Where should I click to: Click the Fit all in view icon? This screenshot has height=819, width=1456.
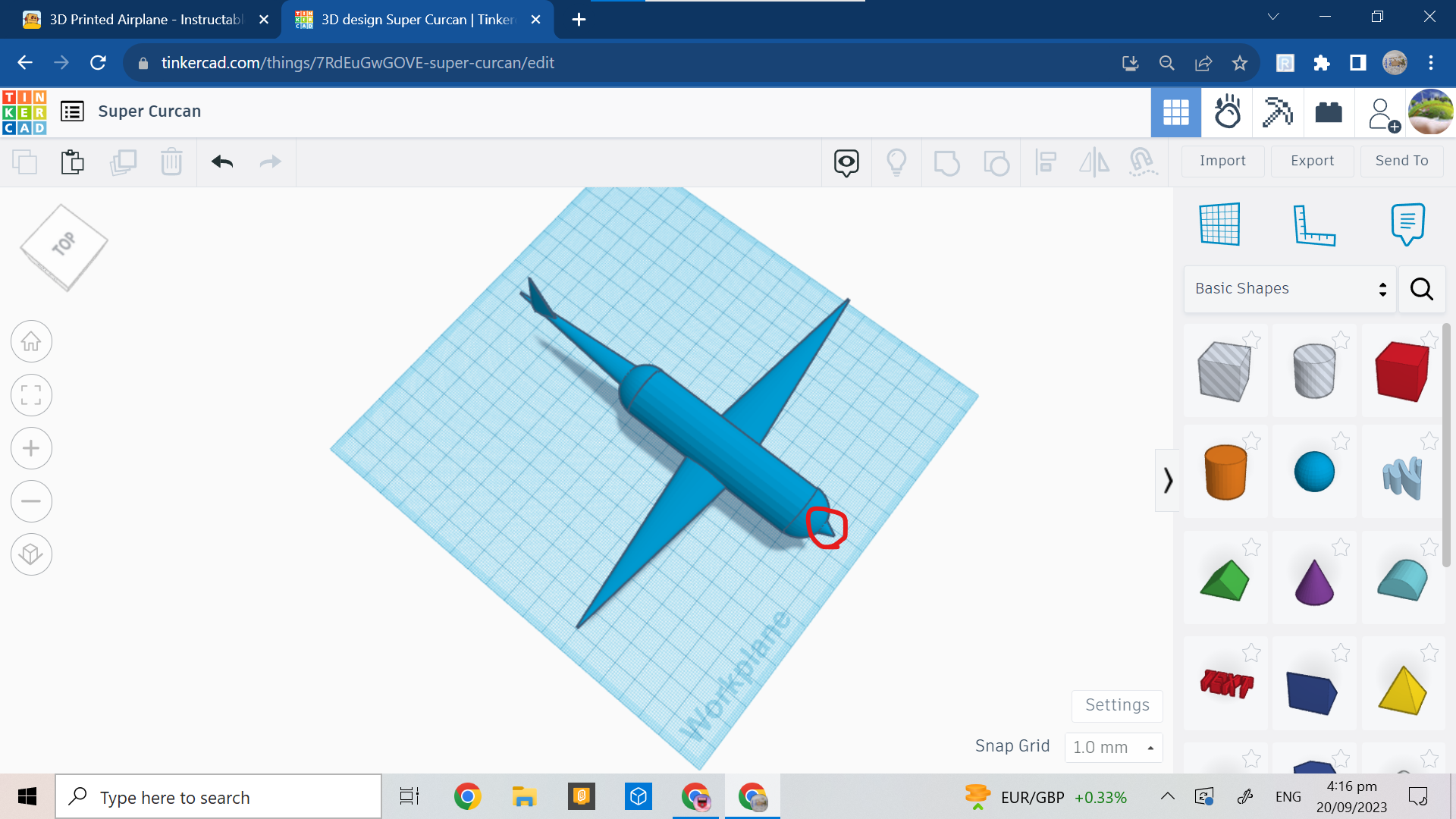(x=31, y=395)
